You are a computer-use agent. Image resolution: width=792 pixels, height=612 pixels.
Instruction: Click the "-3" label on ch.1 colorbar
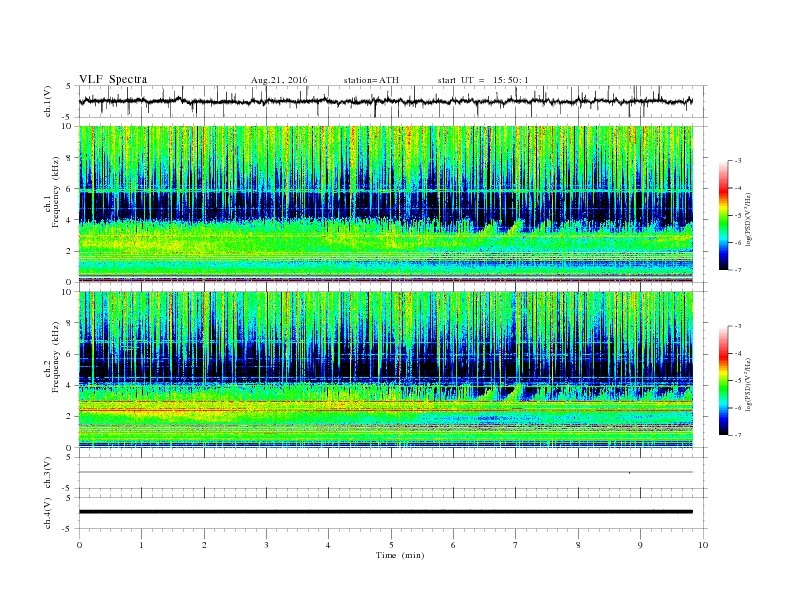point(737,161)
